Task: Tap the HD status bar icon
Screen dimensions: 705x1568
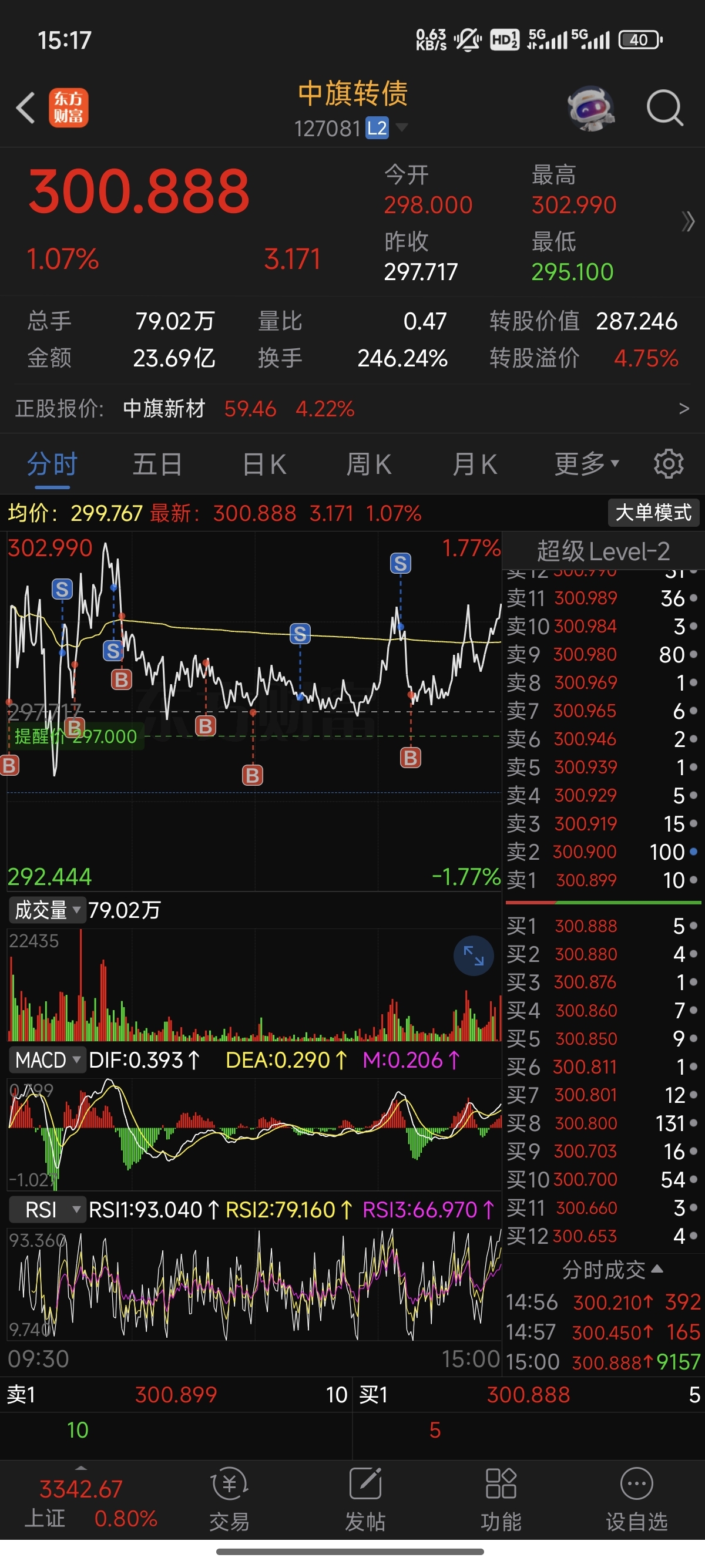Action: tap(505, 40)
